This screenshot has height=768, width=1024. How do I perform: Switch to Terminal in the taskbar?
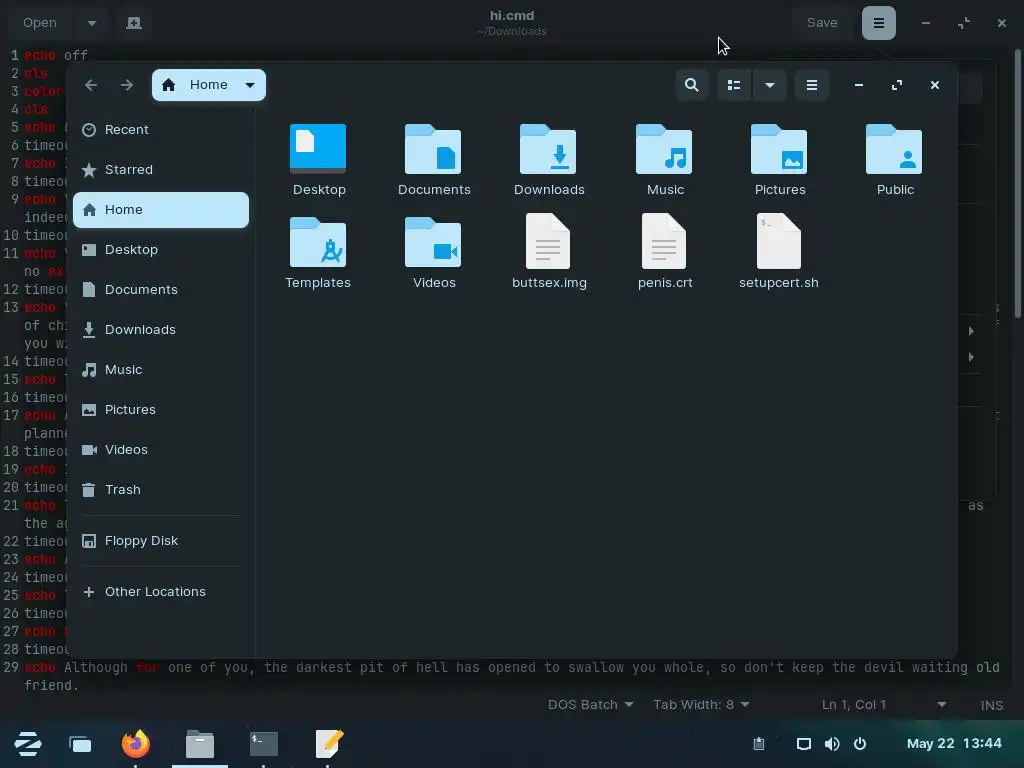coord(264,744)
